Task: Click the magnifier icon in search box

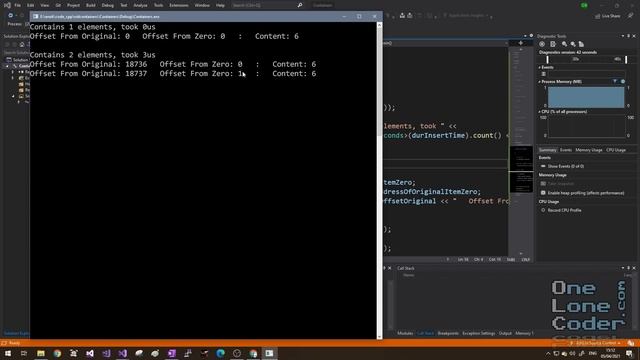Action: click(300, 5)
